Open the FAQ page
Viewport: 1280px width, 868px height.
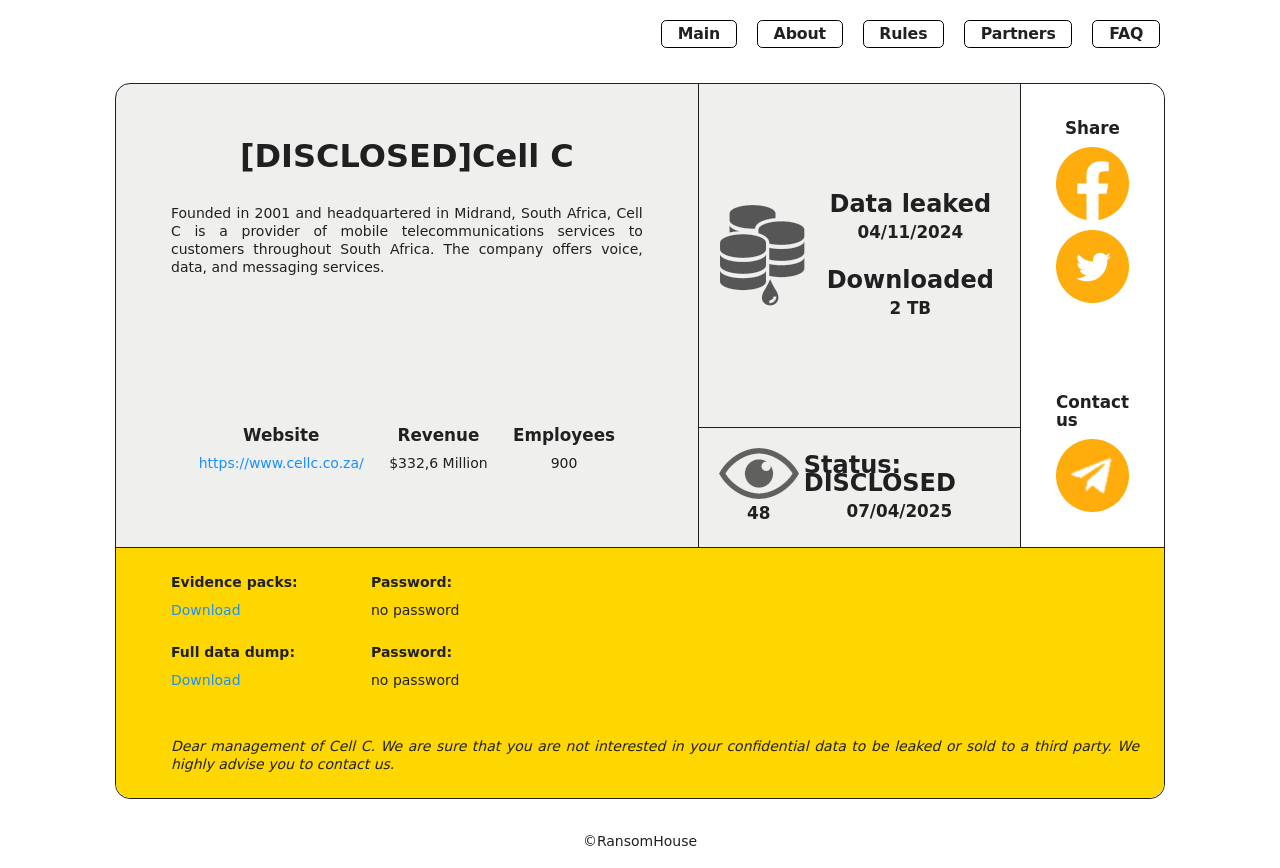(1125, 34)
